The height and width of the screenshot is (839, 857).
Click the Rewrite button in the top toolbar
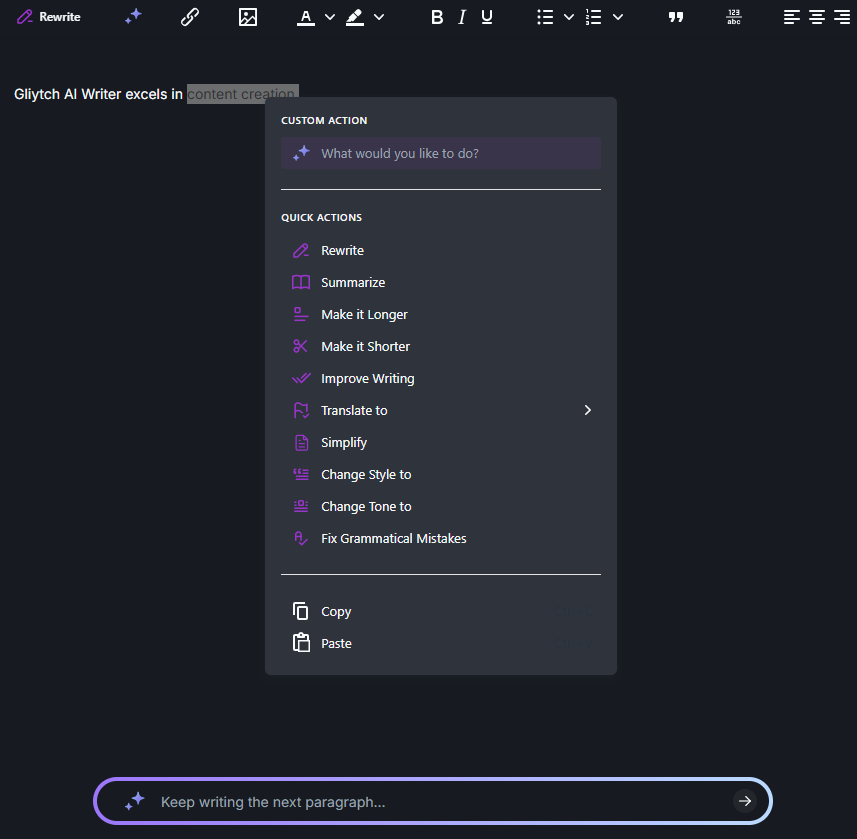click(x=49, y=17)
